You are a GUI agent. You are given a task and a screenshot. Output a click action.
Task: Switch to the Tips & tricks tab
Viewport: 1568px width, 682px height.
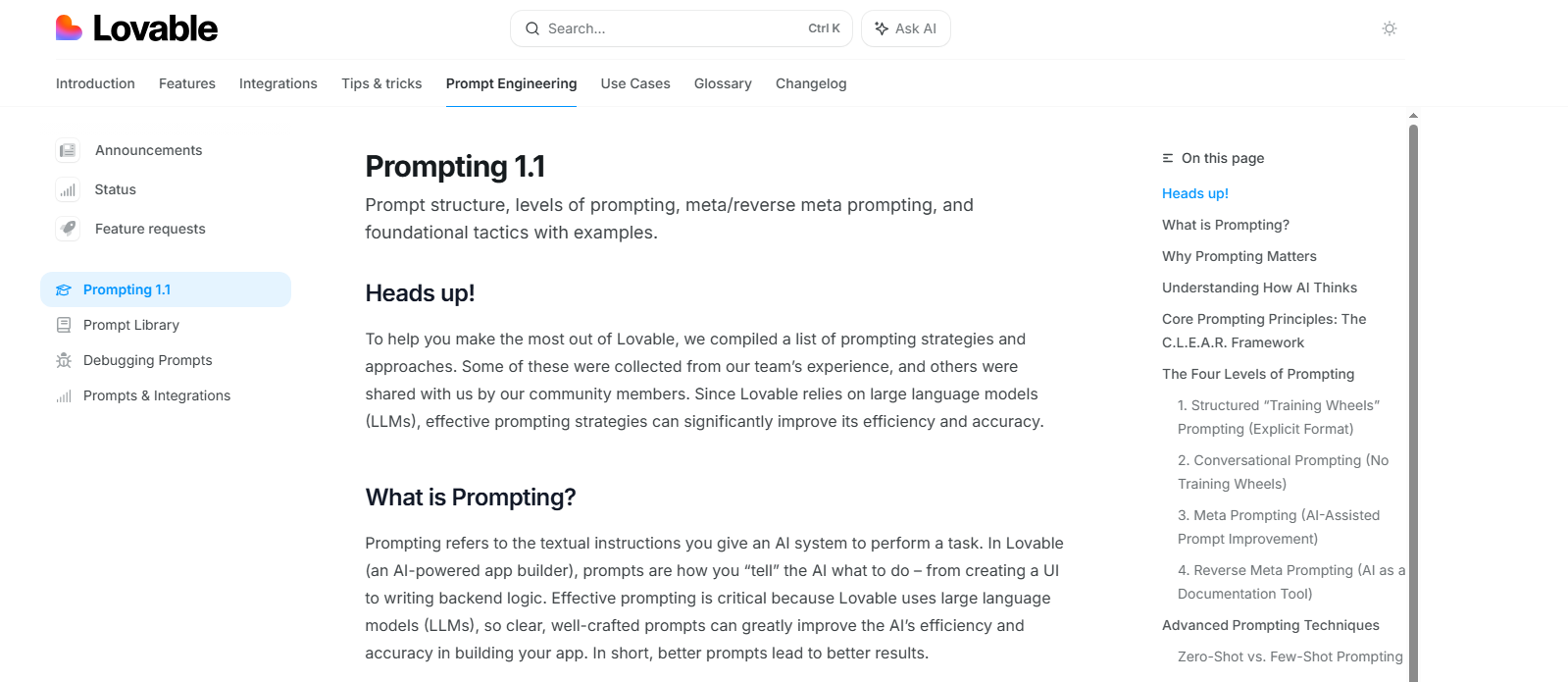(381, 83)
